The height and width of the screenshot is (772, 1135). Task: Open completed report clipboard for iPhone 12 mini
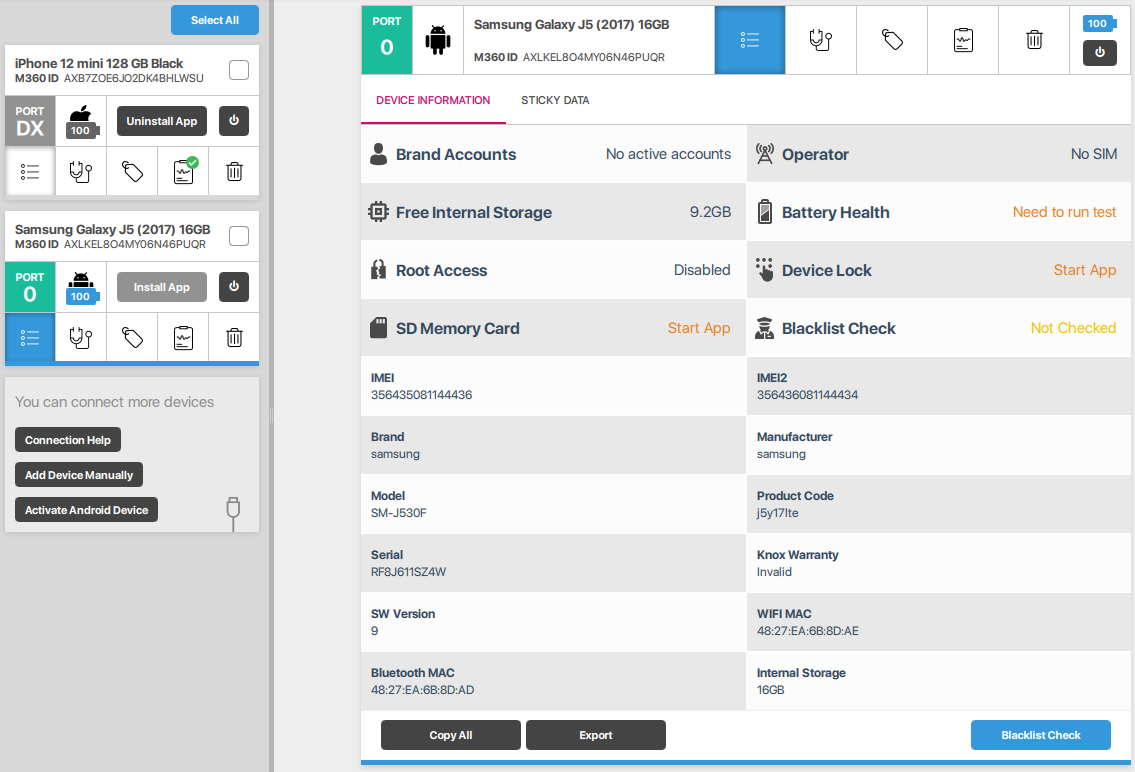pyautogui.click(x=183, y=171)
